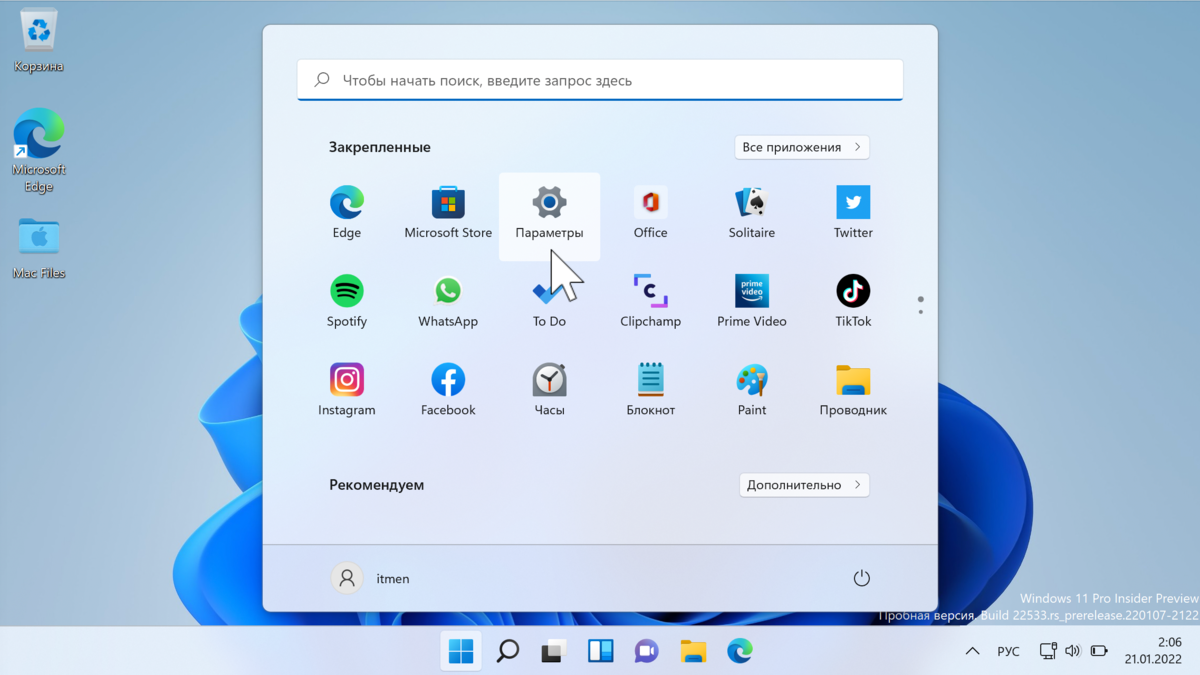The height and width of the screenshot is (675, 1200).
Task: Open Edge browser from the taskbar
Action: [740, 651]
